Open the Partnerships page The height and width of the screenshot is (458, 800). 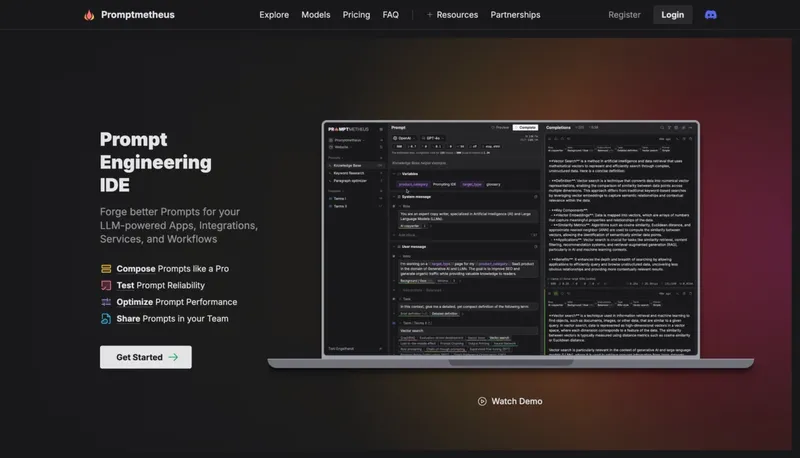(515, 15)
